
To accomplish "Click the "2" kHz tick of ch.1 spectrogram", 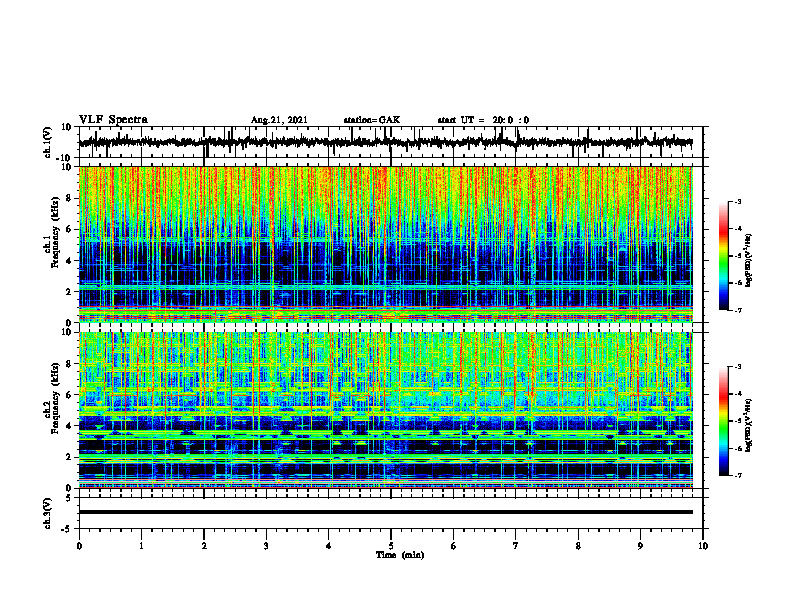I will (x=70, y=291).
